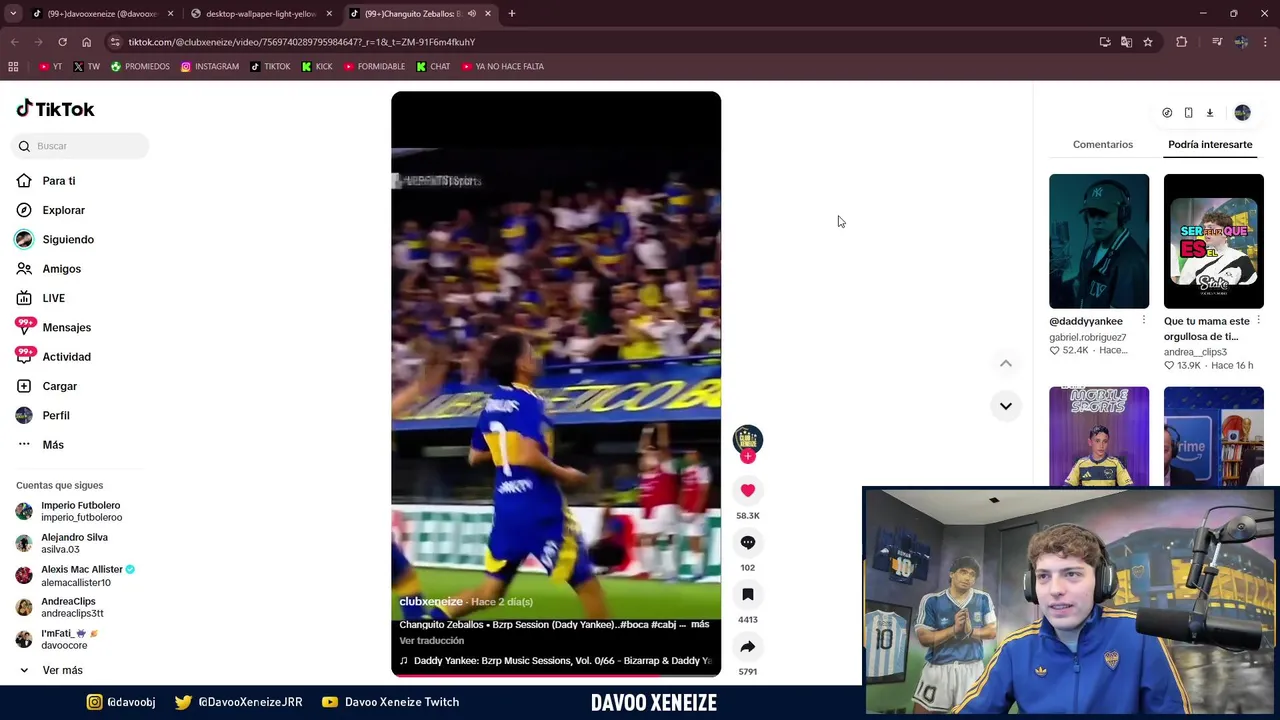Go to the previous video arrow
1280x720 pixels.
click(x=1006, y=364)
